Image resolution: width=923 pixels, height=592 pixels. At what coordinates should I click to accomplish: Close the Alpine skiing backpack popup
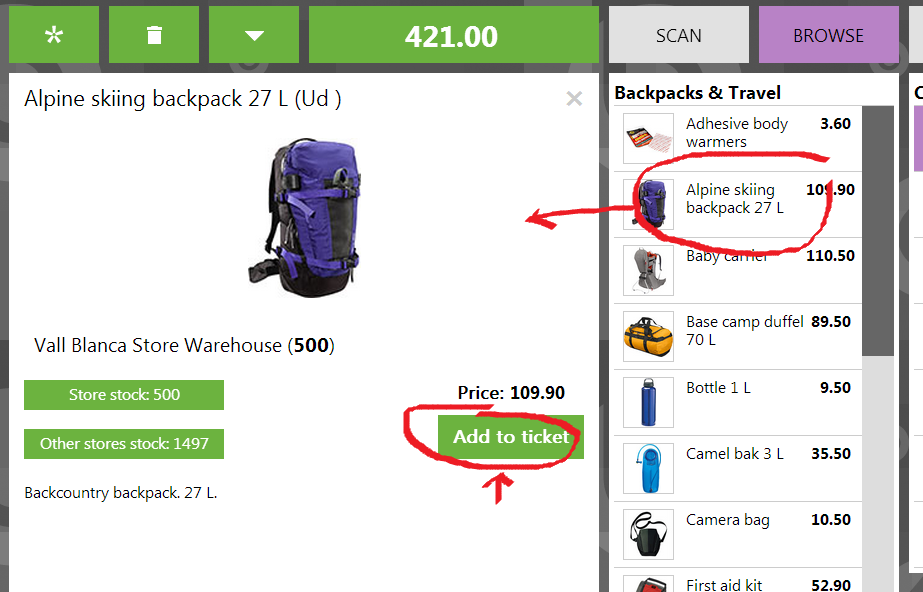[574, 98]
